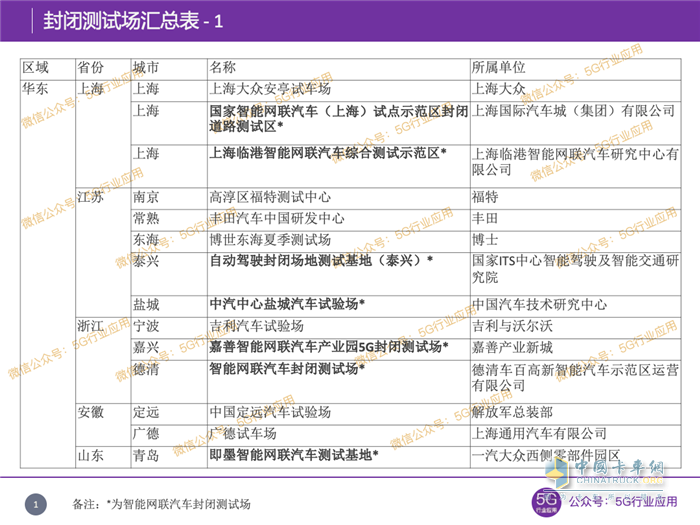Click the 华东 region cell
Screen dimensions: 700x525
tap(48, 274)
